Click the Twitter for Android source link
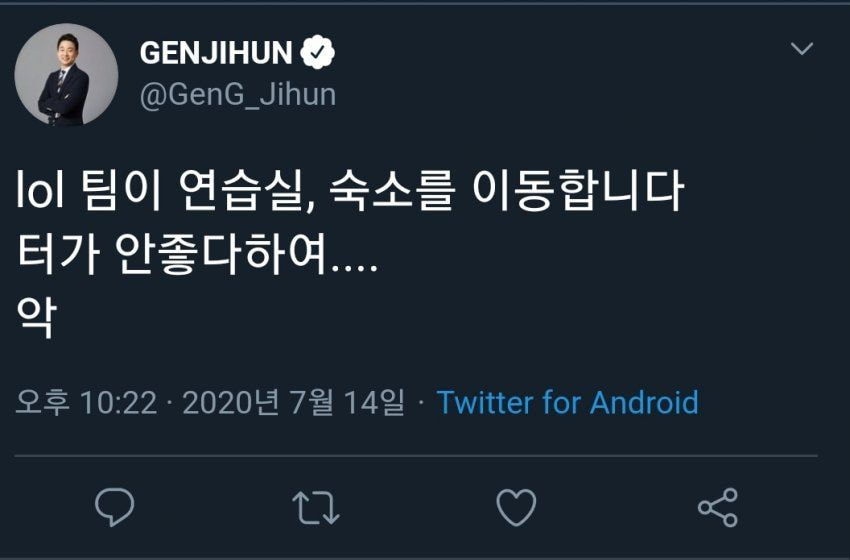 (567, 403)
